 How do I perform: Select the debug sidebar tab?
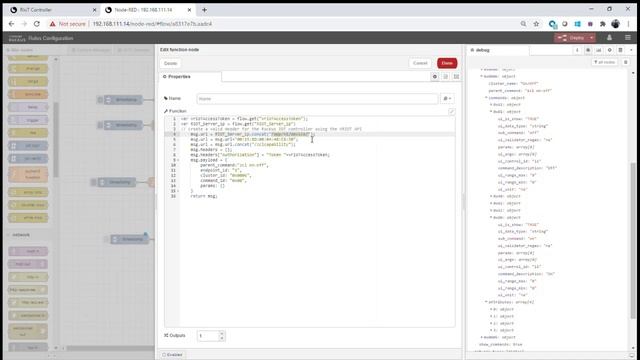[498, 50]
